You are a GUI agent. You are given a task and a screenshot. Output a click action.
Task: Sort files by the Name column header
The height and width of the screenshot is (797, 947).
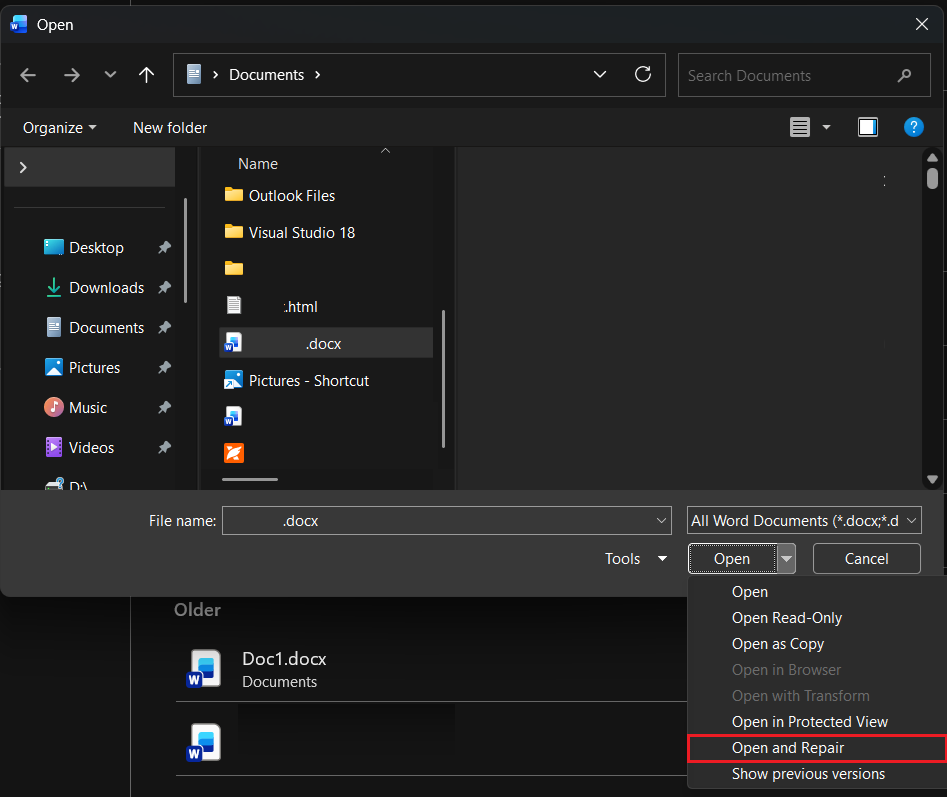coord(258,164)
